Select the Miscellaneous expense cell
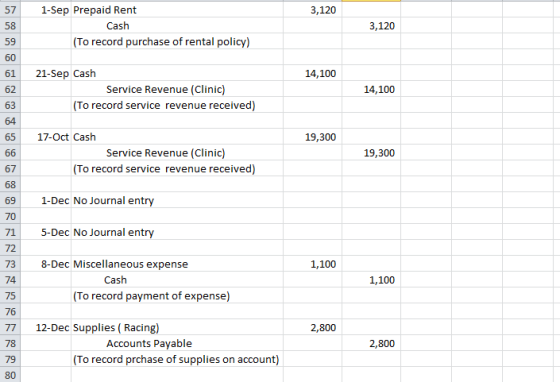 tap(177, 264)
